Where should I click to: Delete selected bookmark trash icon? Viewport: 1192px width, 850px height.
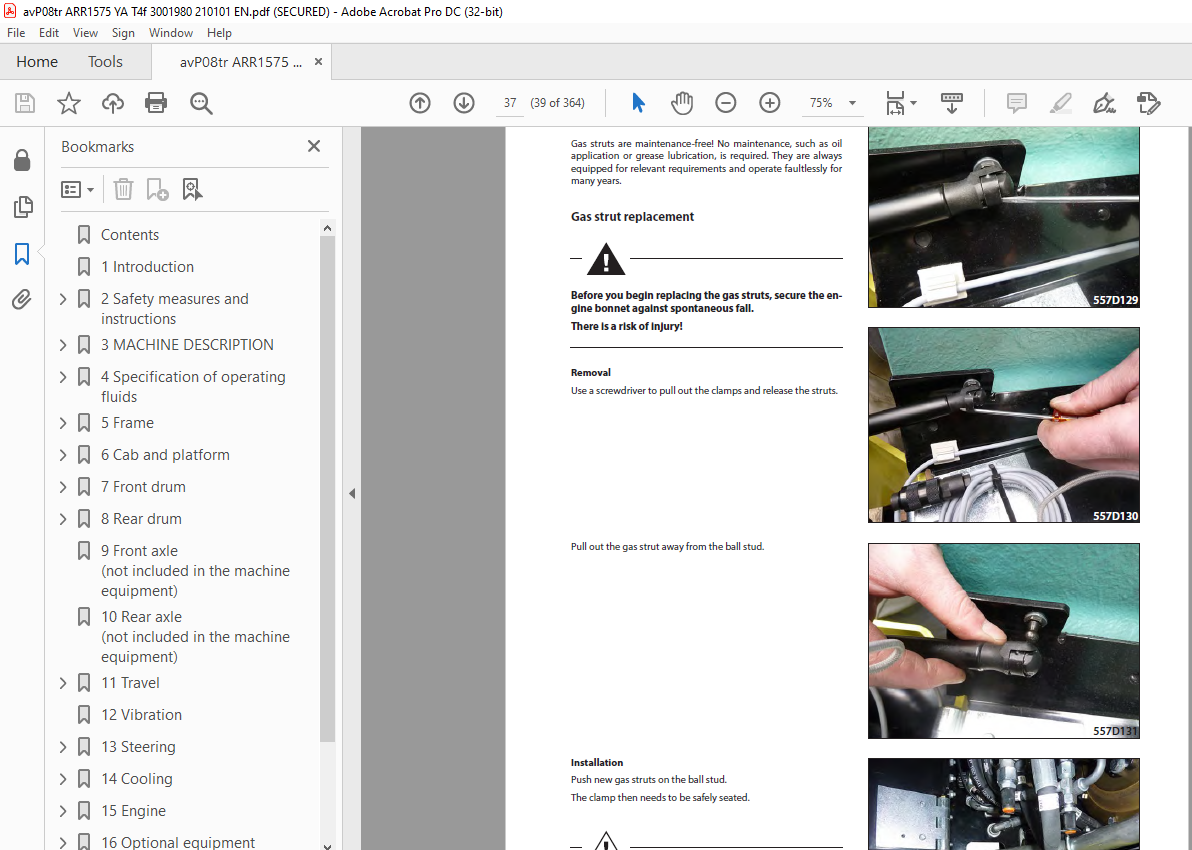pyautogui.click(x=123, y=189)
